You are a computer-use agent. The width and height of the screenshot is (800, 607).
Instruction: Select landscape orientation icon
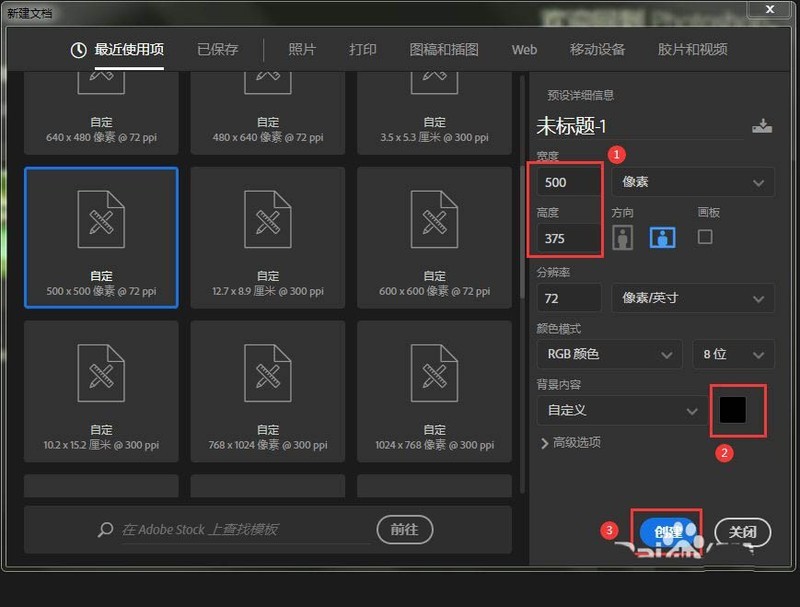pyautogui.click(x=662, y=237)
